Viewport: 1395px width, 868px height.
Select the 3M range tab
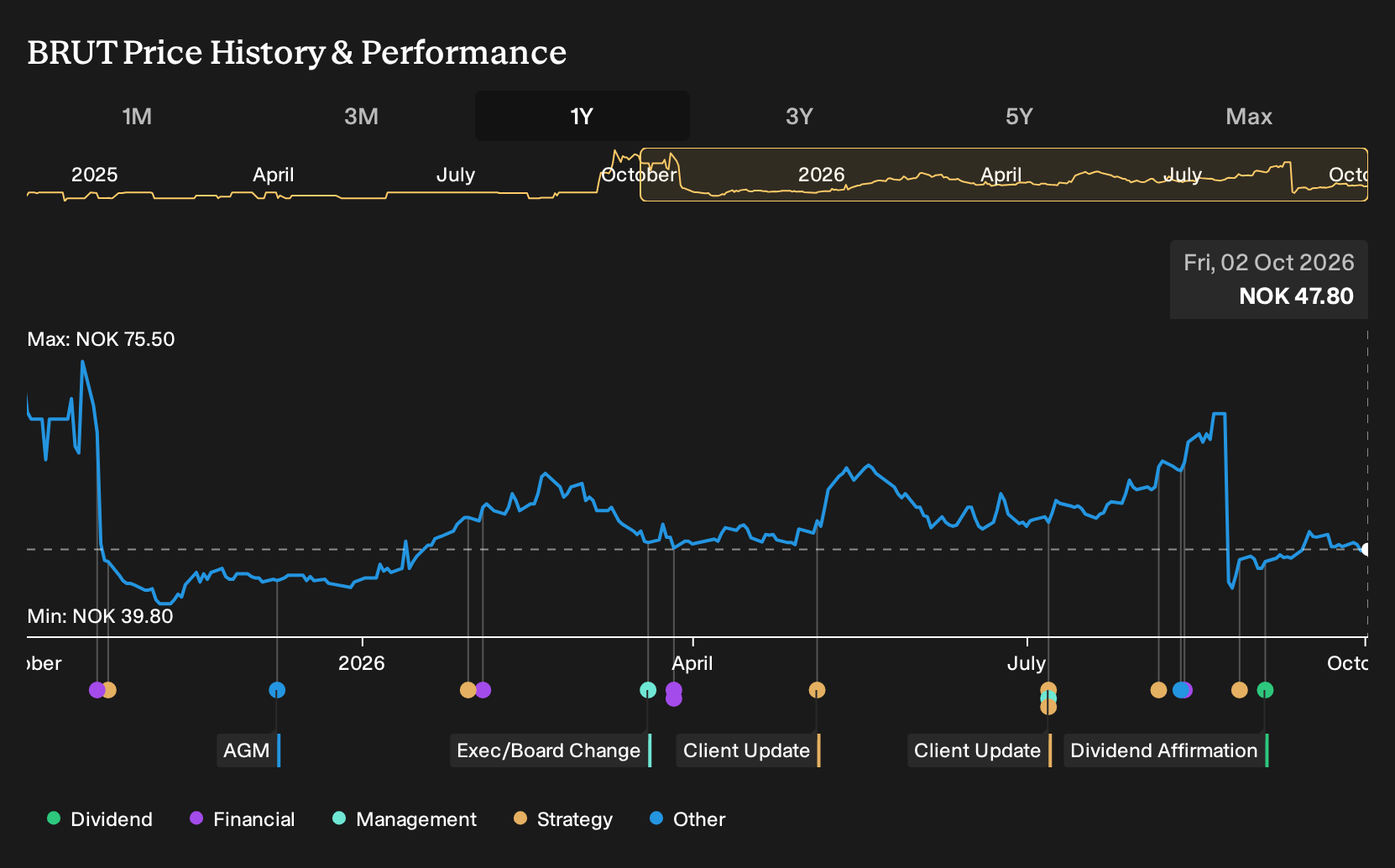click(x=361, y=116)
